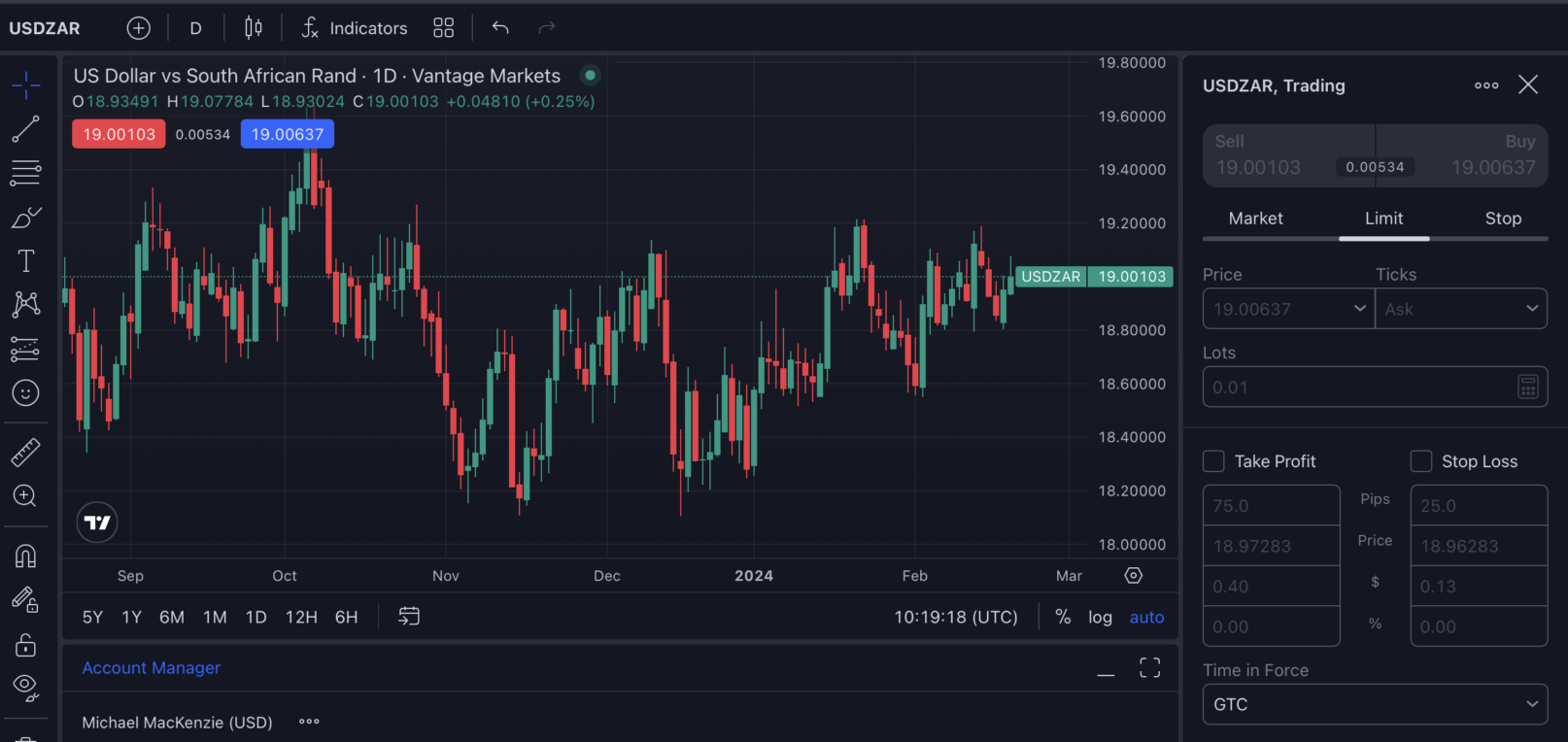The height and width of the screenshot is (742, 1568).
Task: Set chart range to 5Y
Action: (92, 617)
